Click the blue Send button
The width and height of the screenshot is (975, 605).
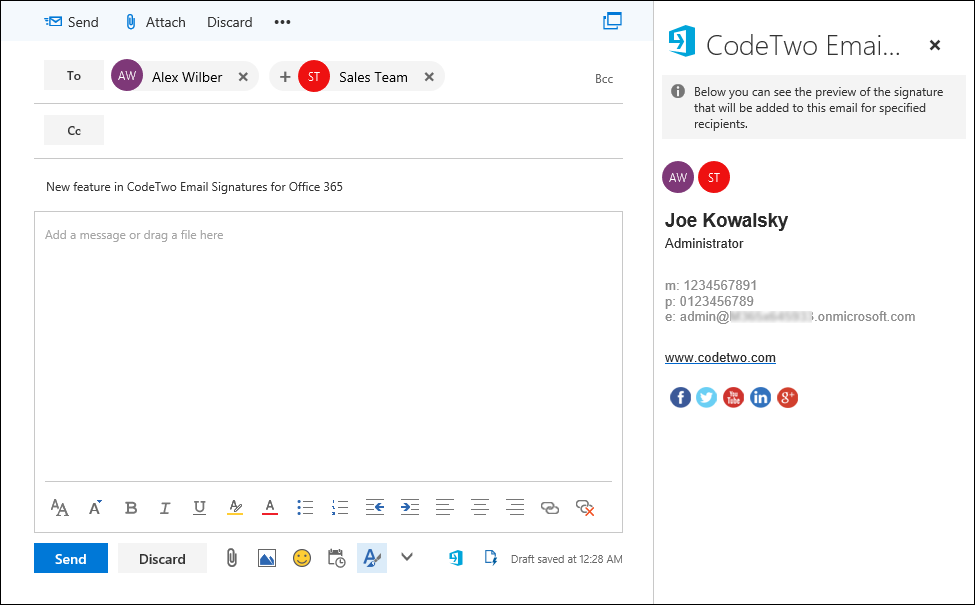click(x=71, y=558)
